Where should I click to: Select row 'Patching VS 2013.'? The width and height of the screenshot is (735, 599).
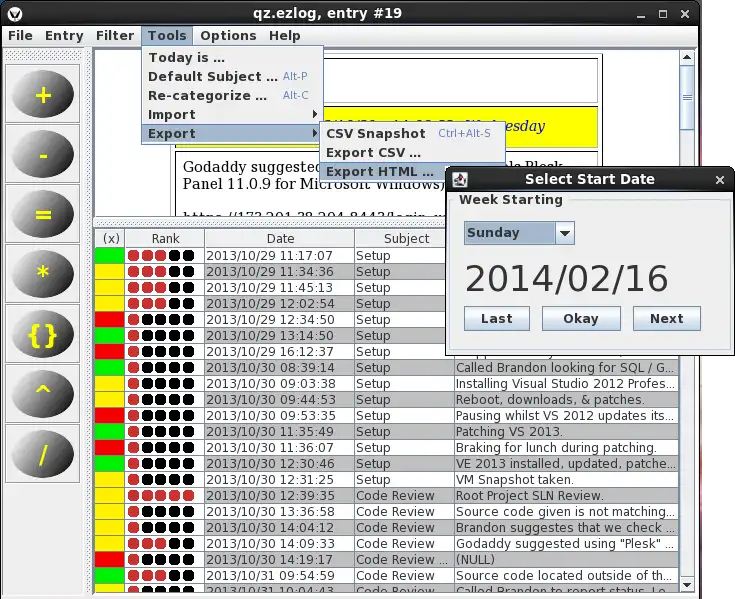pos(566,431)
